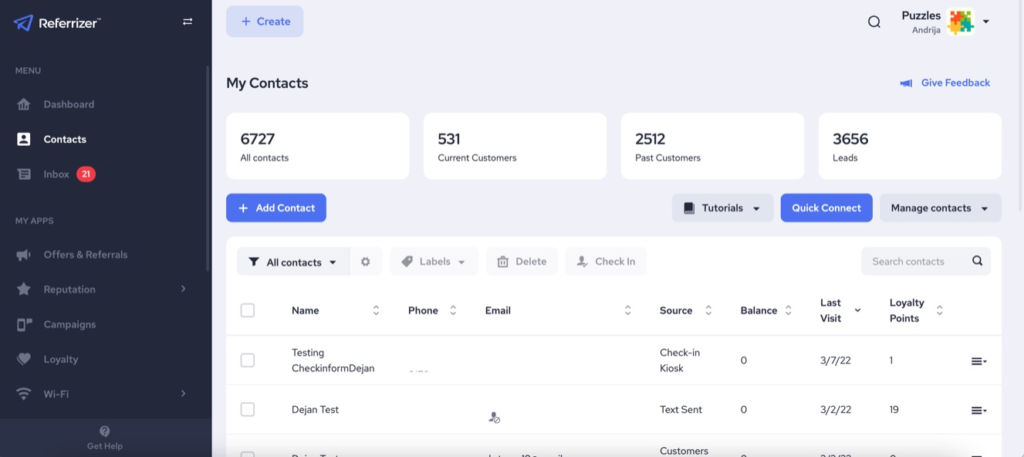This screenshot has height=457, width=1024.
Task: Expand the All contacts filter dropdown
Action: pyautogui.click(x=294, y=262)
